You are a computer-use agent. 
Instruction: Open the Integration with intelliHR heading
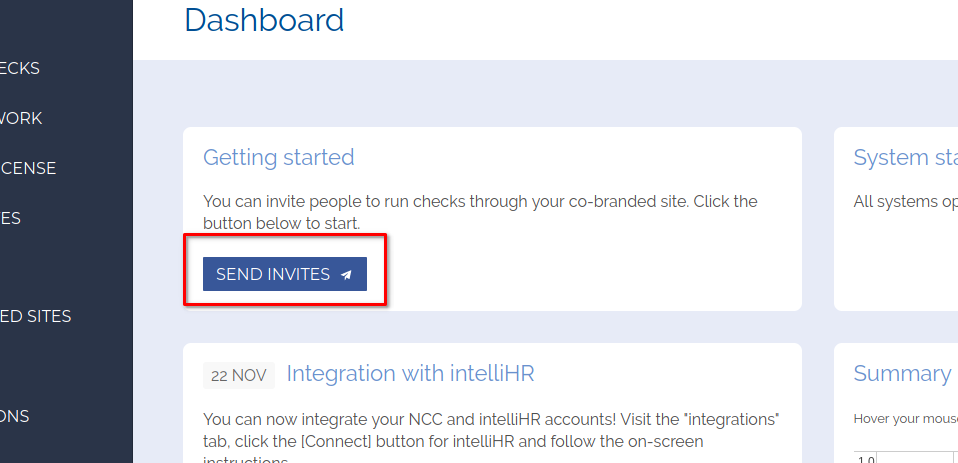(411, 373)
